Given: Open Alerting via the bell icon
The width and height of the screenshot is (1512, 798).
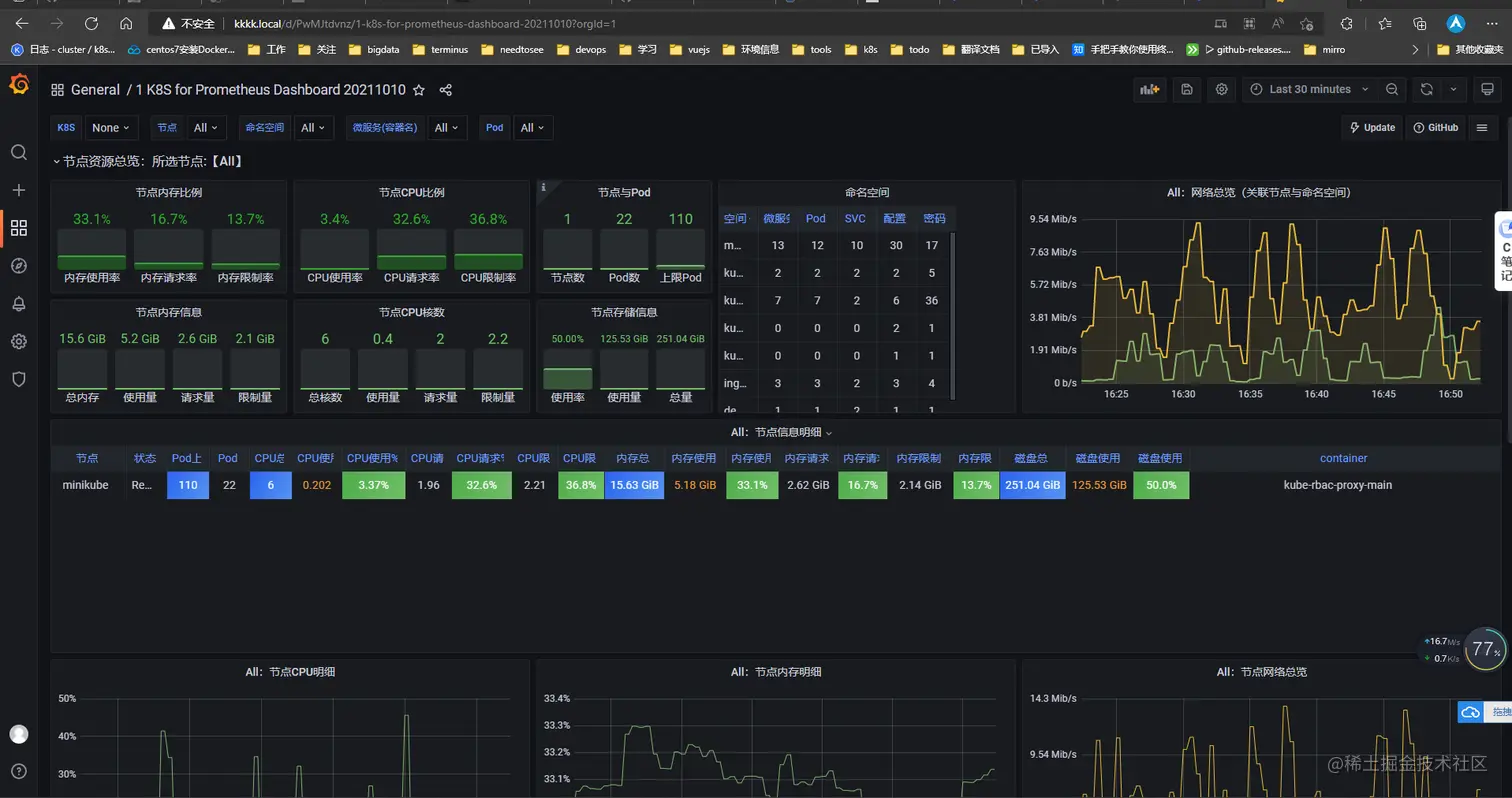Looking at the screenshot, I should (x=19, y=304).
